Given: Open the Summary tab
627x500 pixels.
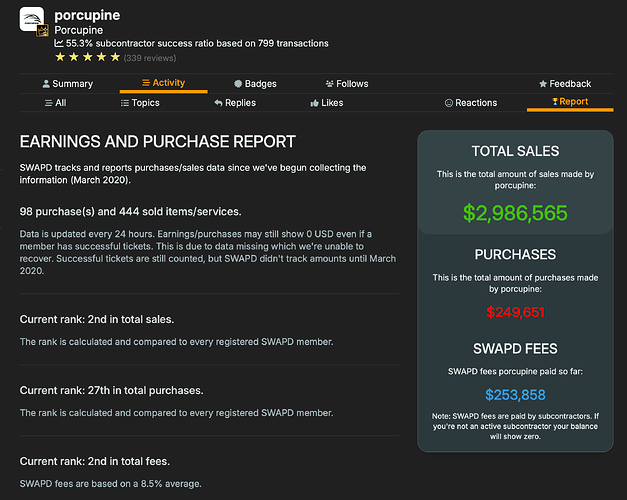Looking at the screenshot, I should [68, 84].
